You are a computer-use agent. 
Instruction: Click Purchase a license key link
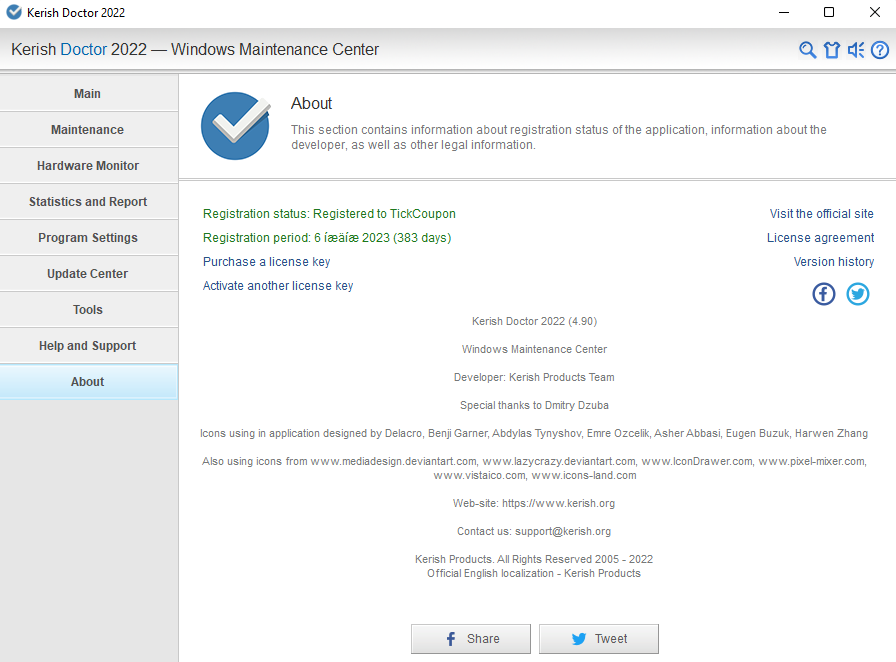click(x=266, y=262)
